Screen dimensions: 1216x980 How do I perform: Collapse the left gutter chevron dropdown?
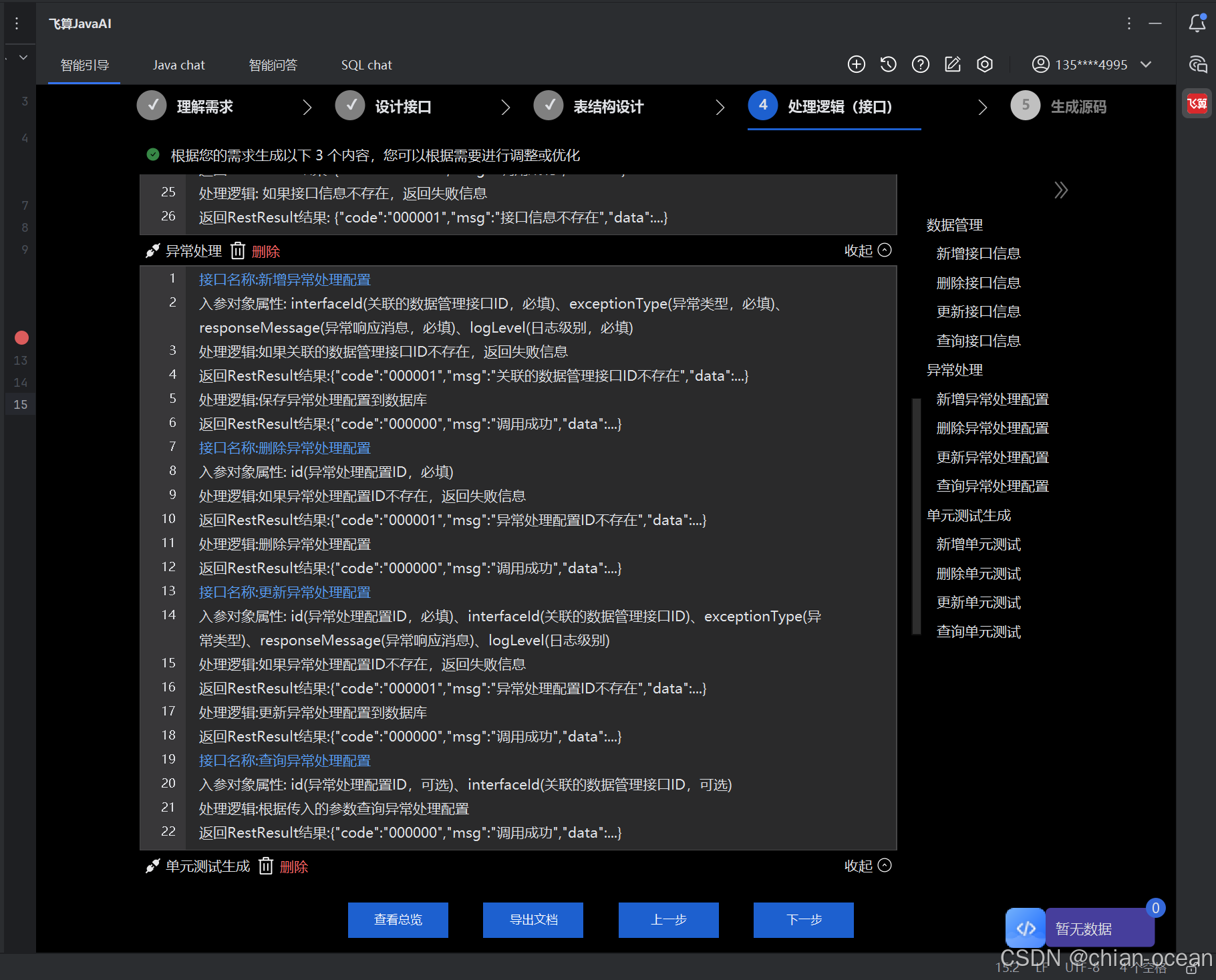click(23, 57)
